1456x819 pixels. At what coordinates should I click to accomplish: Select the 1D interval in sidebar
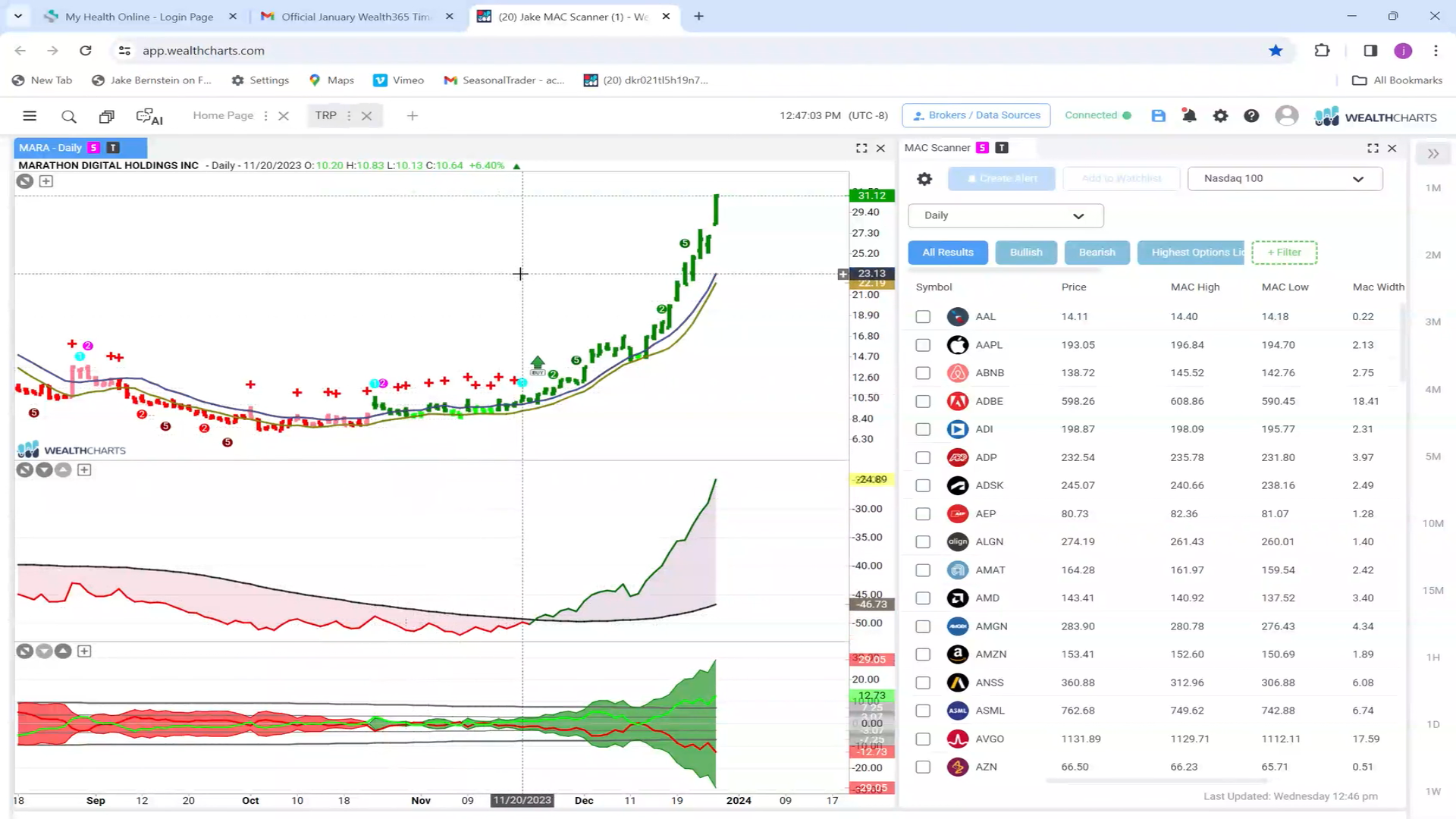click(1432, 725)
